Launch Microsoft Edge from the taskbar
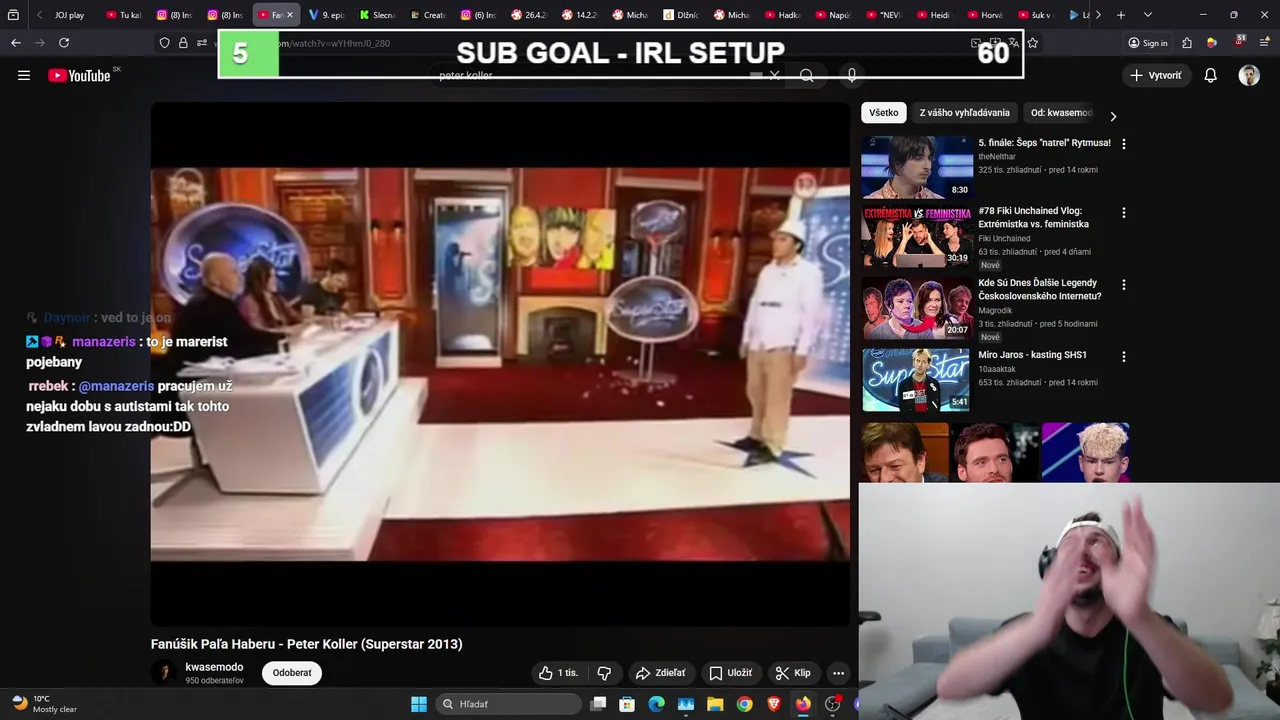 [x=656, y=704]
